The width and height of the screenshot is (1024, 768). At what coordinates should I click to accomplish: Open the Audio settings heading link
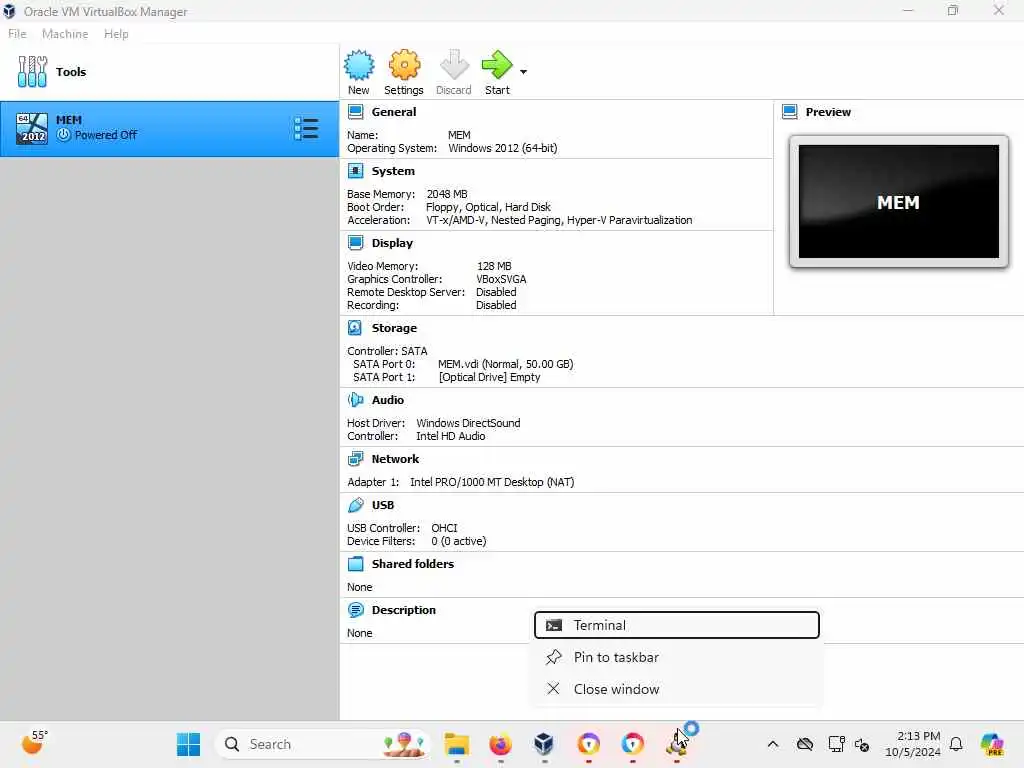[388, 400]
